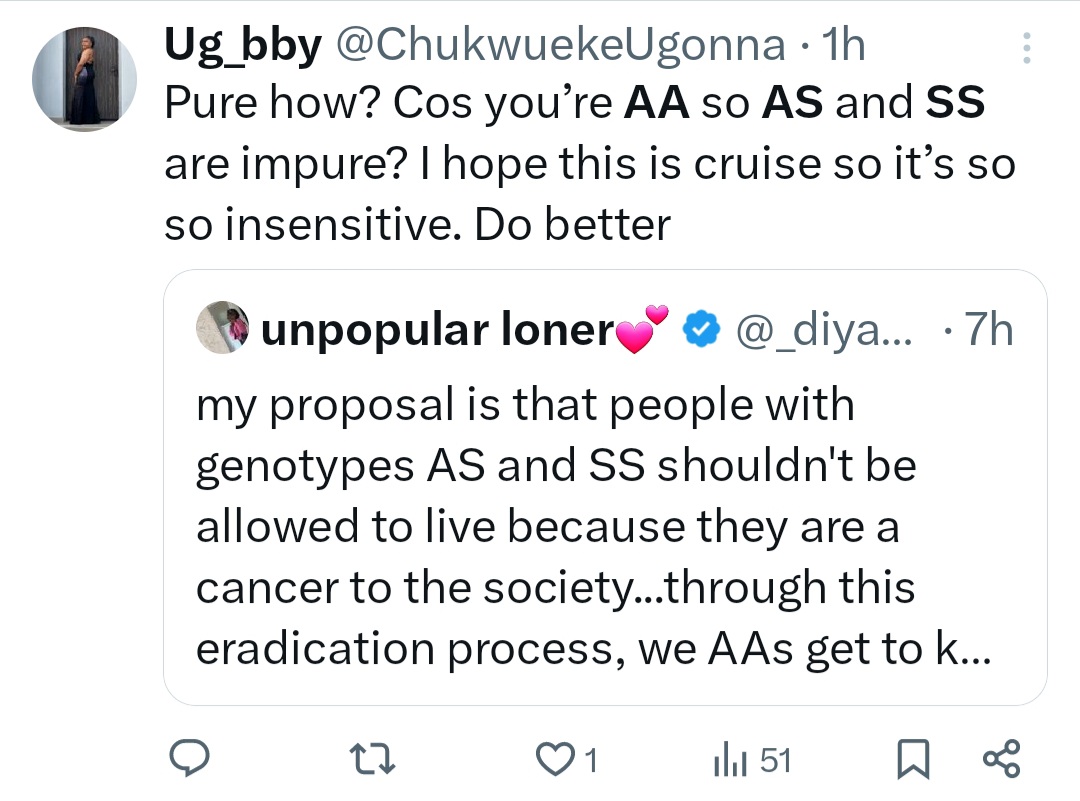Open the quoted tweet author's avatar

(x=222, y=328)
